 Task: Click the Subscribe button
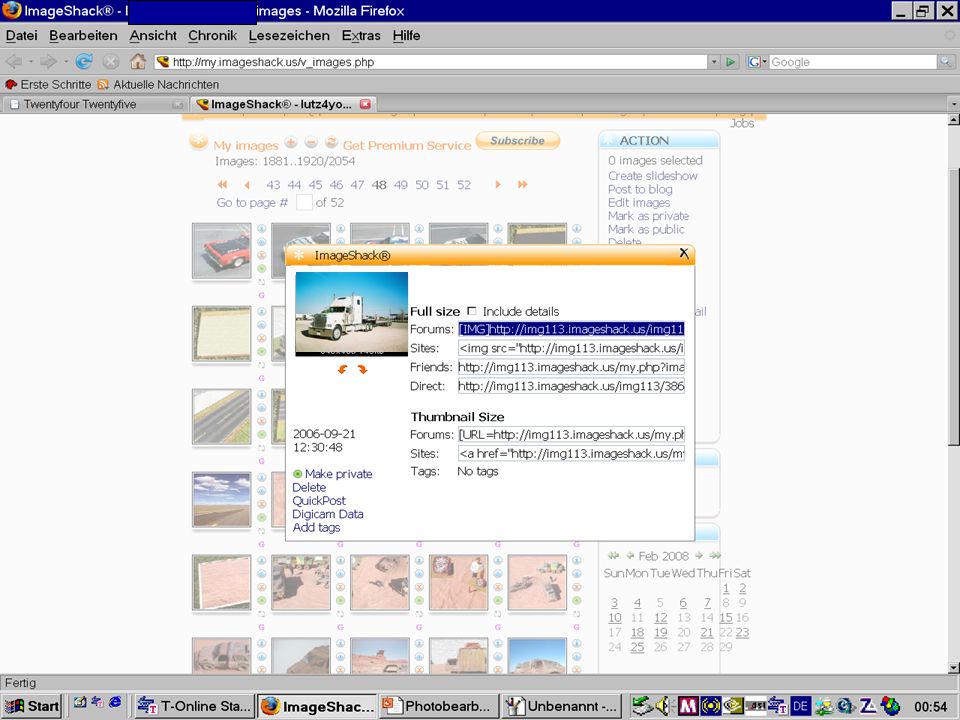517,140
